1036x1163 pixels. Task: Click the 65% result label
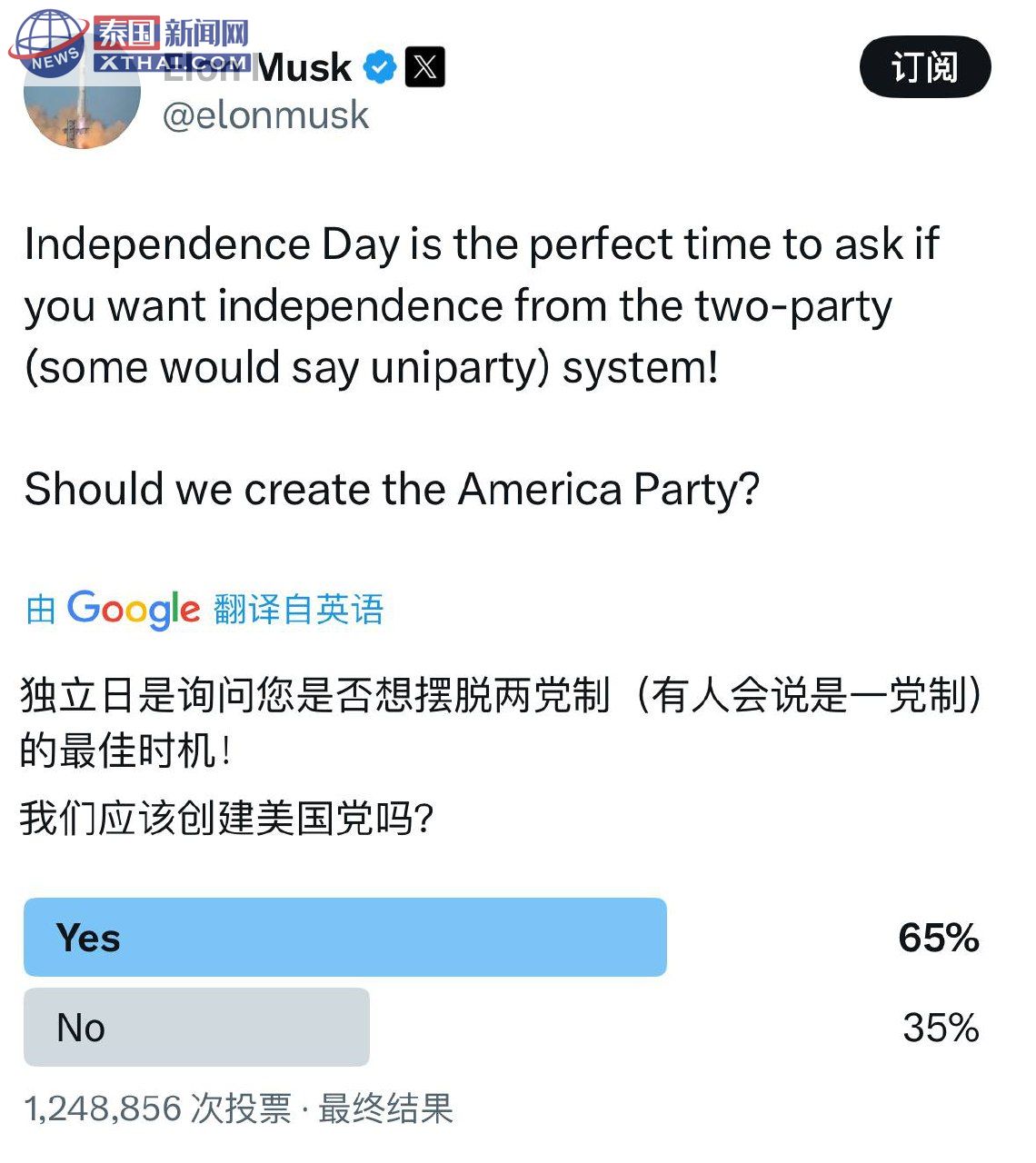[939, 938]
